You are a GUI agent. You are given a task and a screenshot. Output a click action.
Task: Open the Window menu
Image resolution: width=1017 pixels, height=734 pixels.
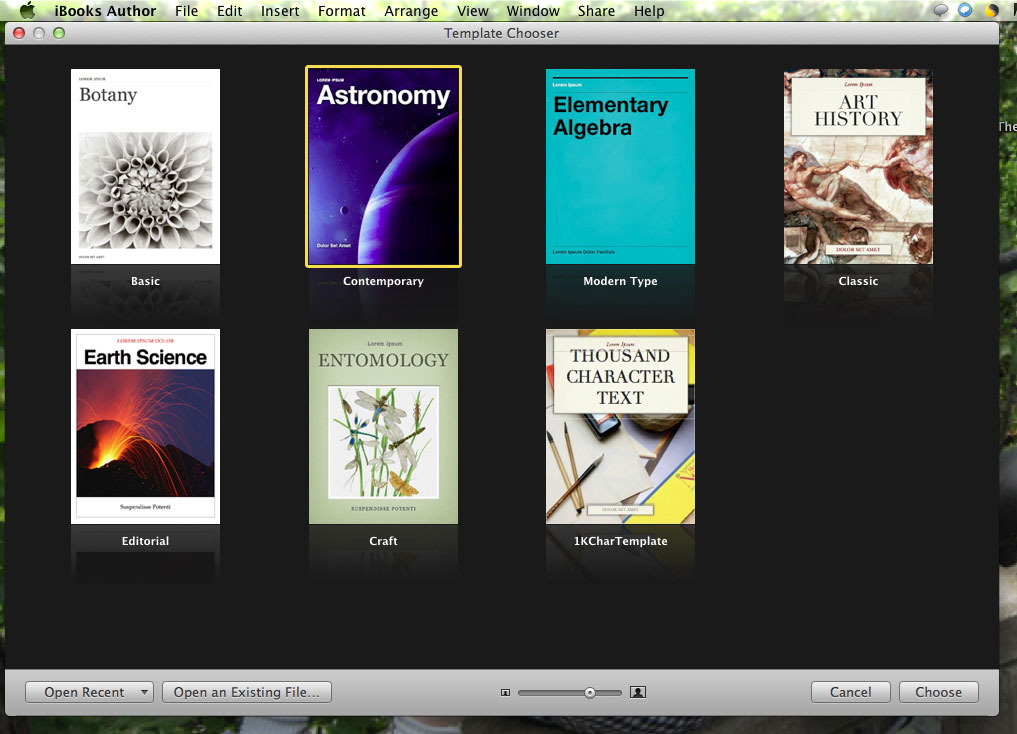point(533,11)
